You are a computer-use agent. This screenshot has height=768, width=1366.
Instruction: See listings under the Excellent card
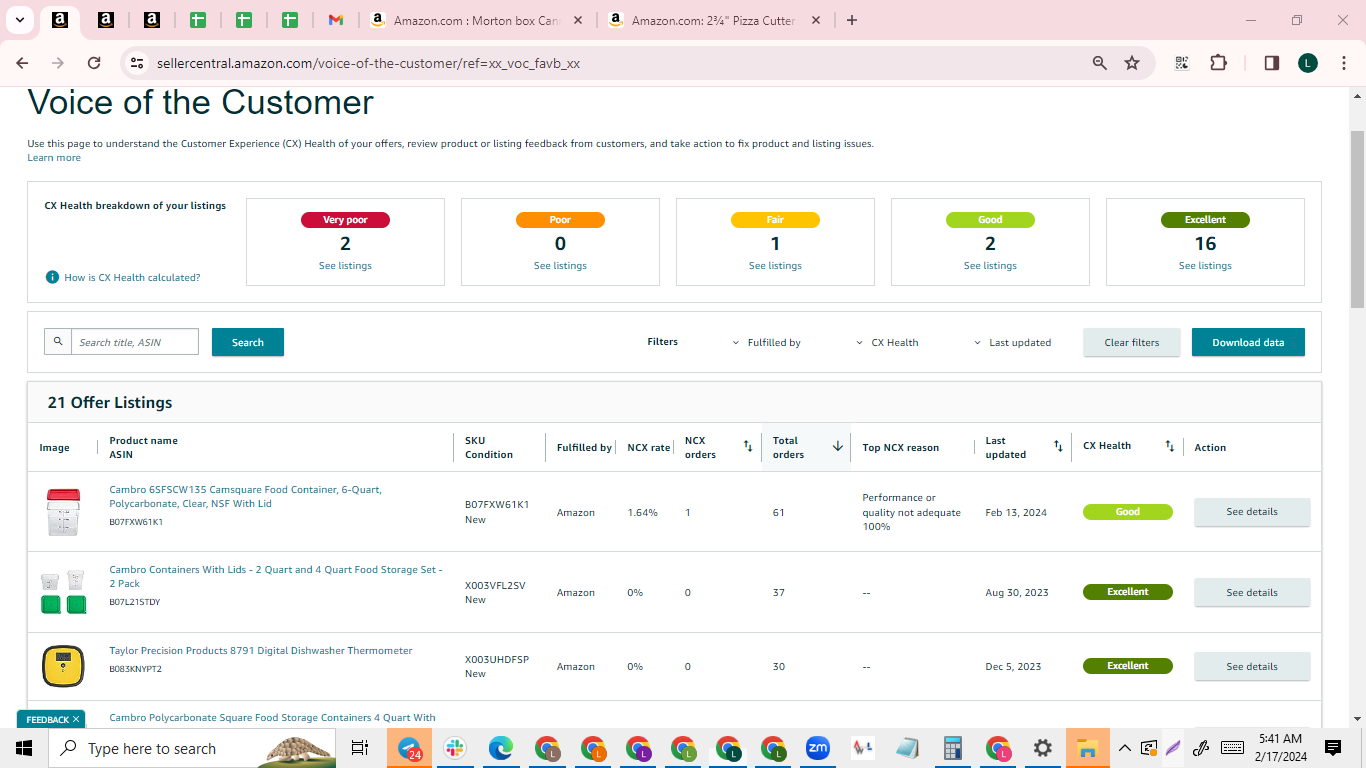pyautogui.click(x=1205, y=266)
